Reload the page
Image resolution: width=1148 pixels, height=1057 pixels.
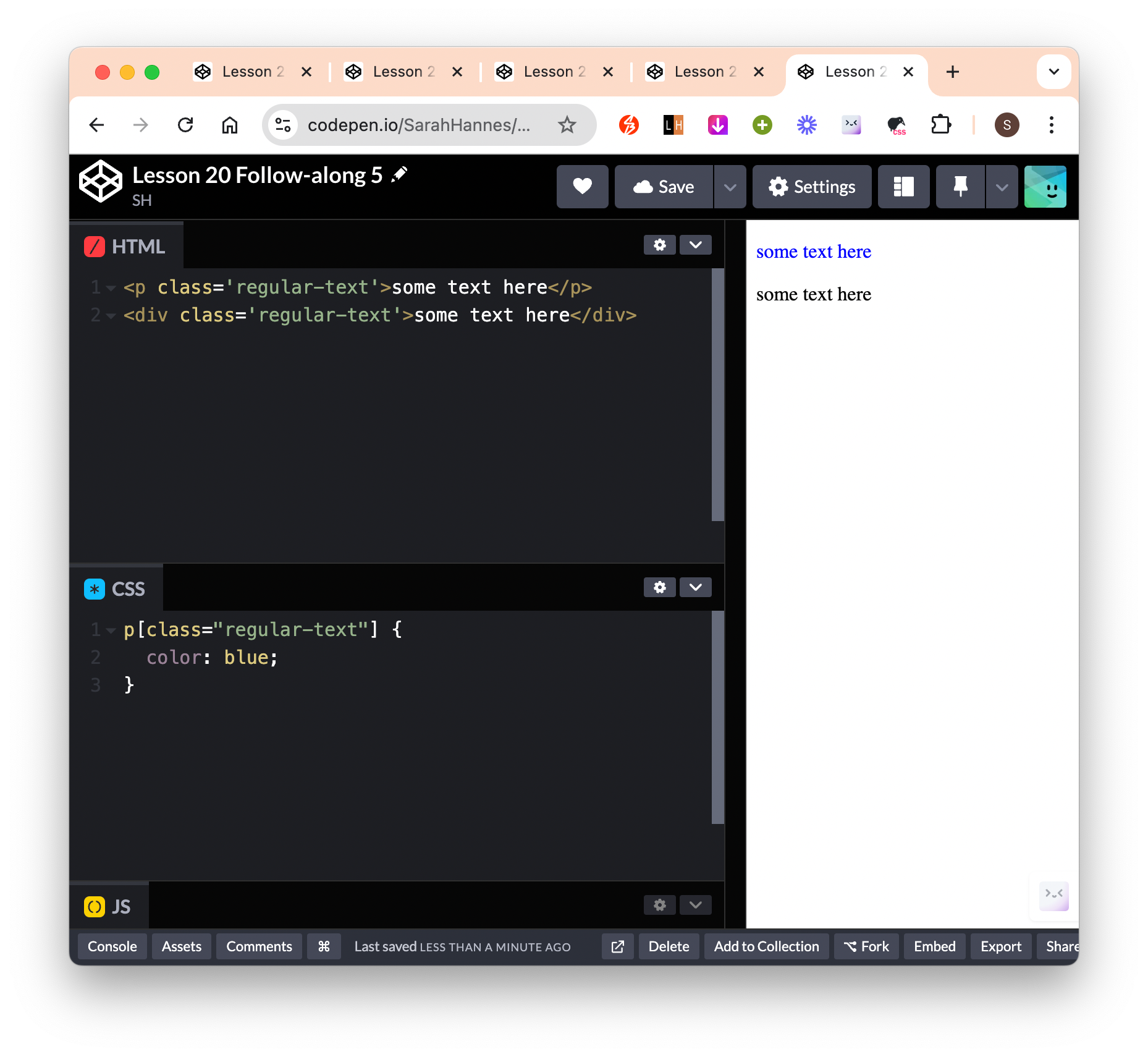185,125
